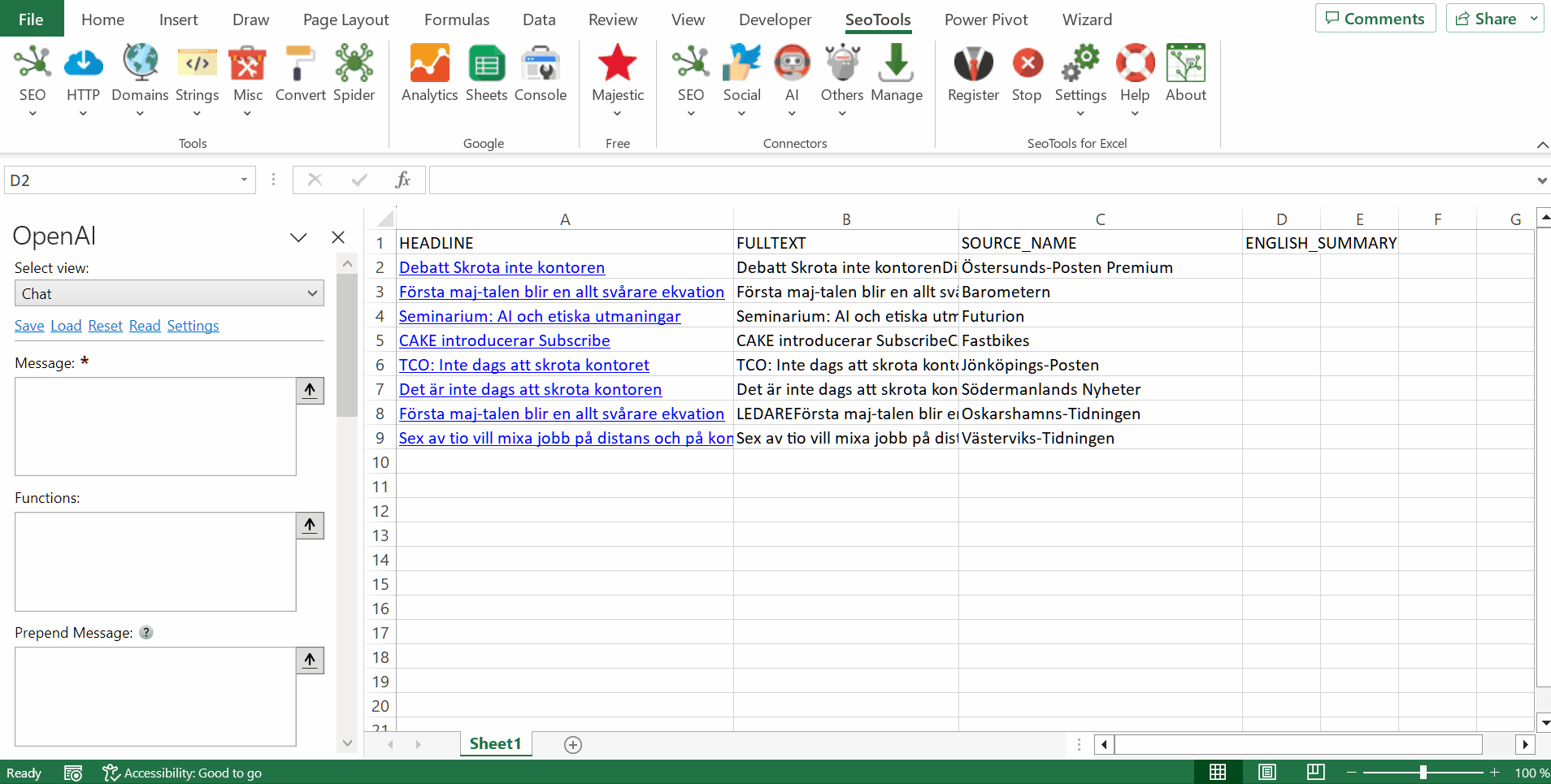Image resolution: width=1551 pixels, height=784 pixels.
Task: Open the File tab
Action: 32,19
